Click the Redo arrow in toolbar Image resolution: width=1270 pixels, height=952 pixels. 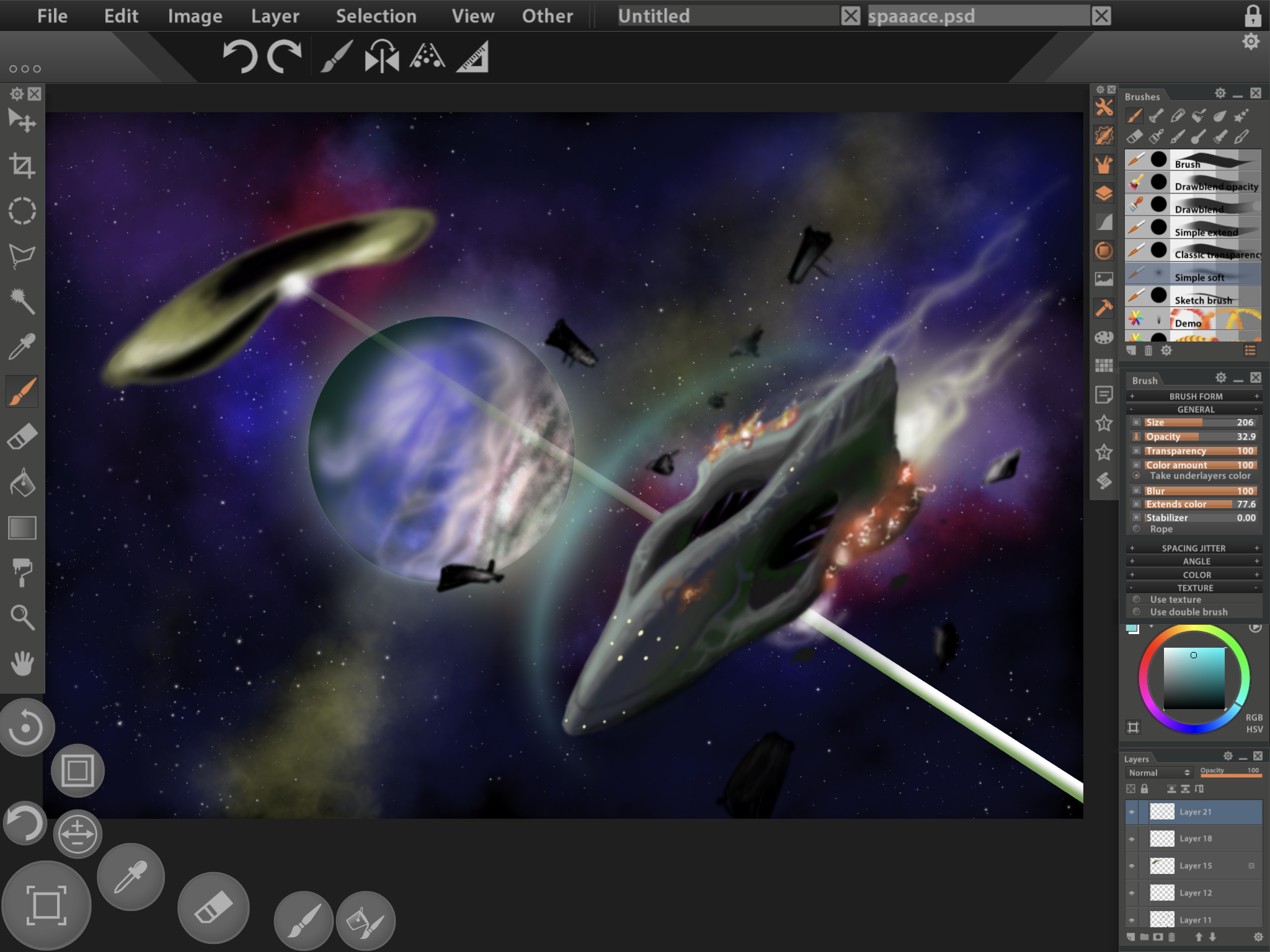[284, 58]
